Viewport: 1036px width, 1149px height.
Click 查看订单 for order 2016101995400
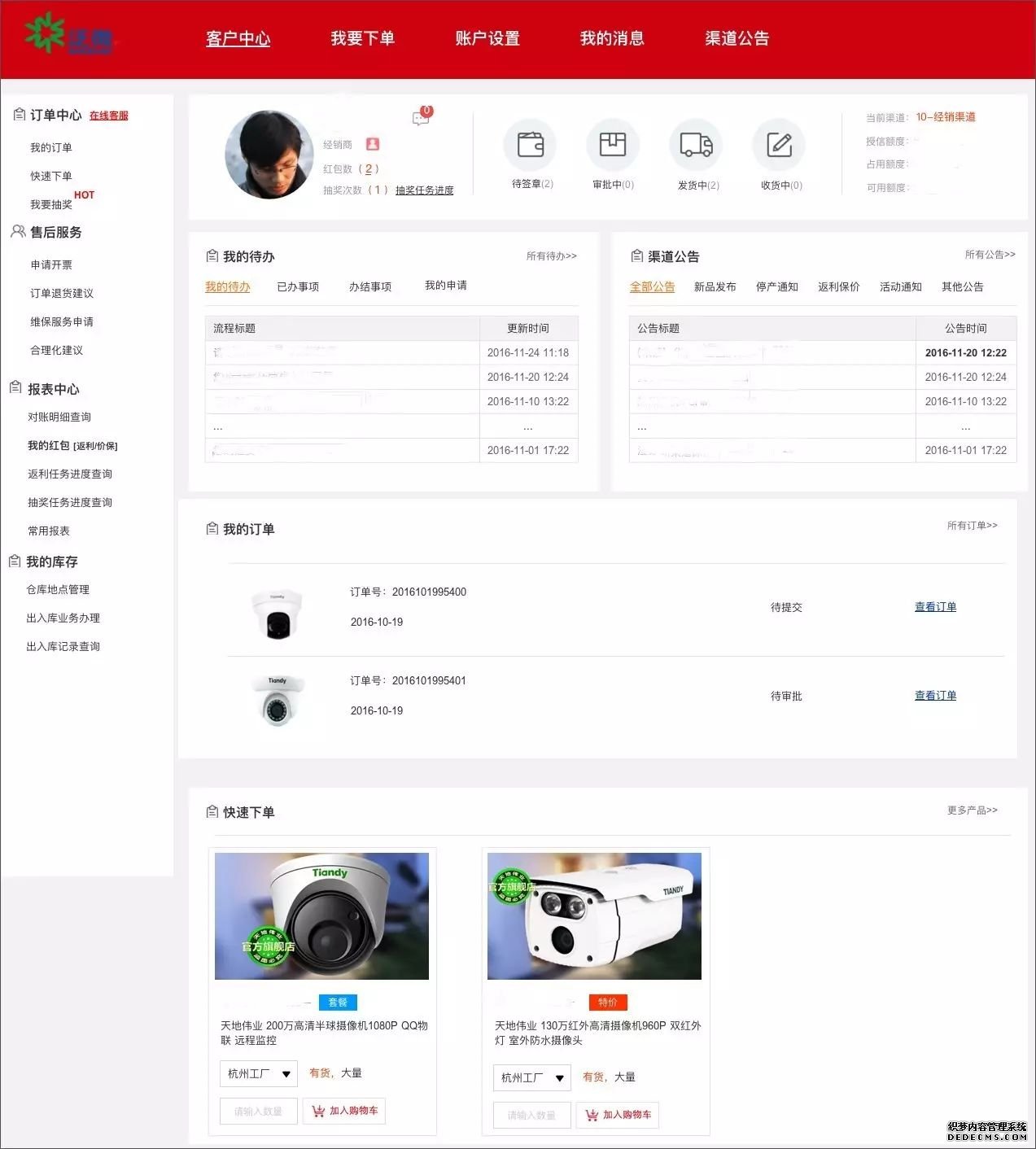pyautogui.click(x=935, y=607)
